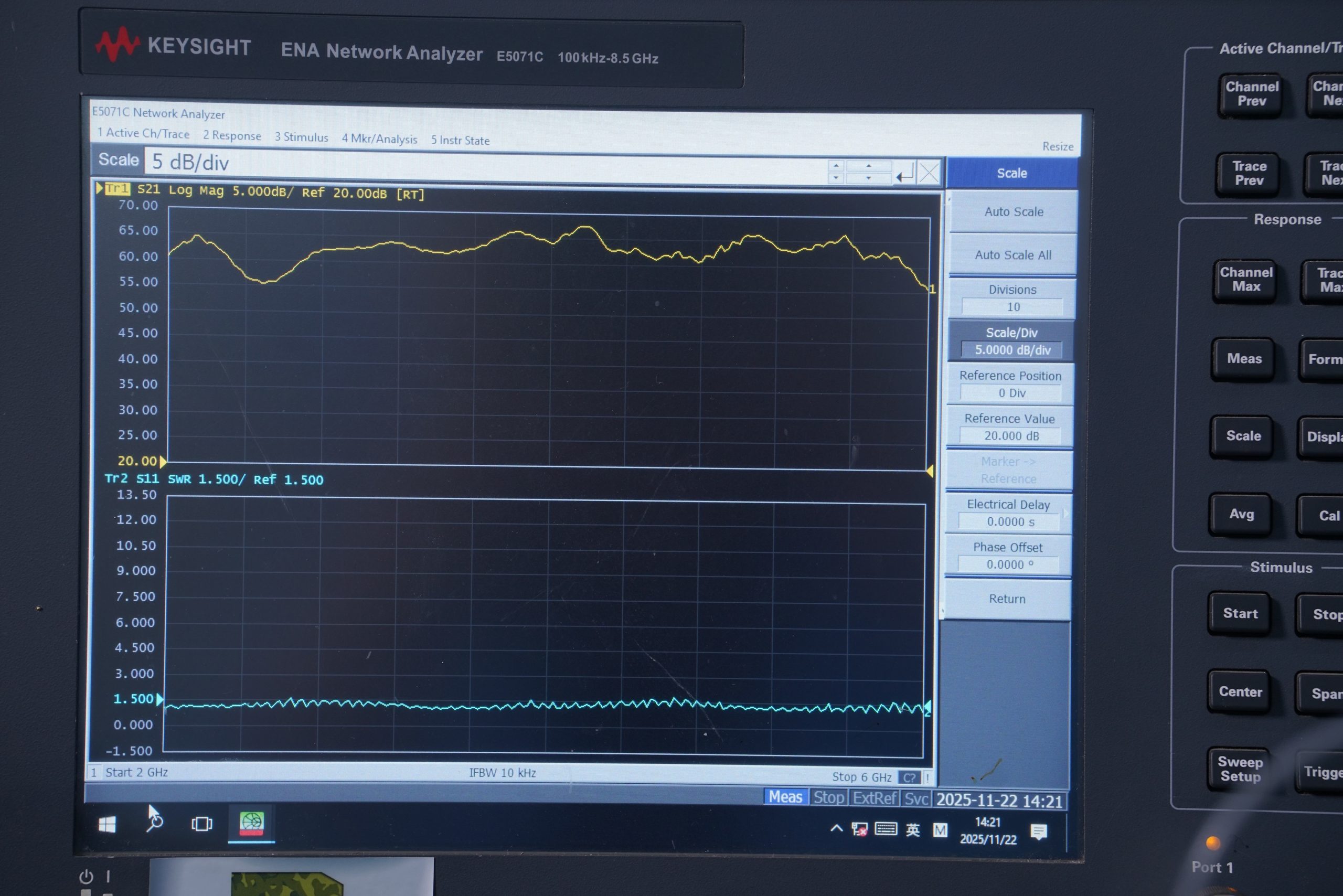1343x896 pixels.
Task: Click the Marker -> Reference softkey
Action: 1009,470
